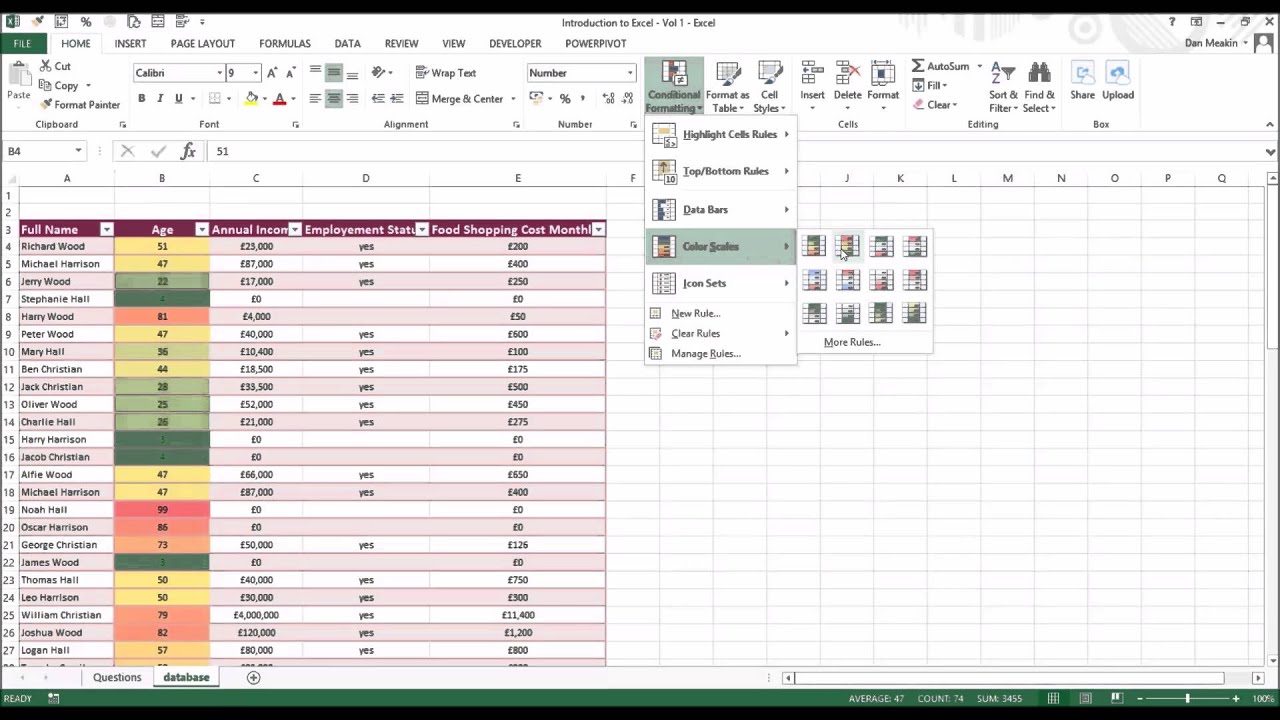The width and height of the screenshot is (1280, 720).
Task: Apply the Green-White-Red color scale preset
Action: click(882, 247)
